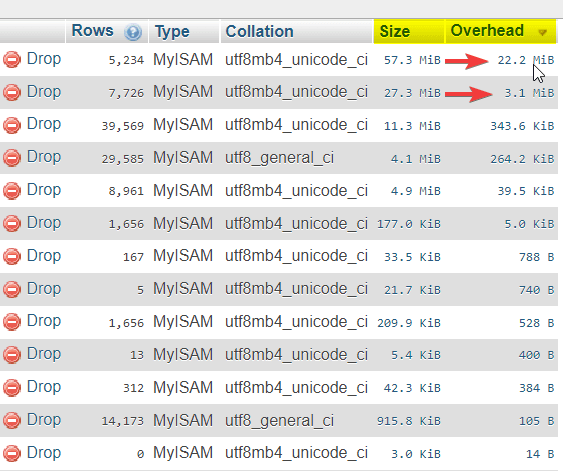Click the Drop icon in the 39,569 rows row
563x471 pixels.
coord(12,125)
